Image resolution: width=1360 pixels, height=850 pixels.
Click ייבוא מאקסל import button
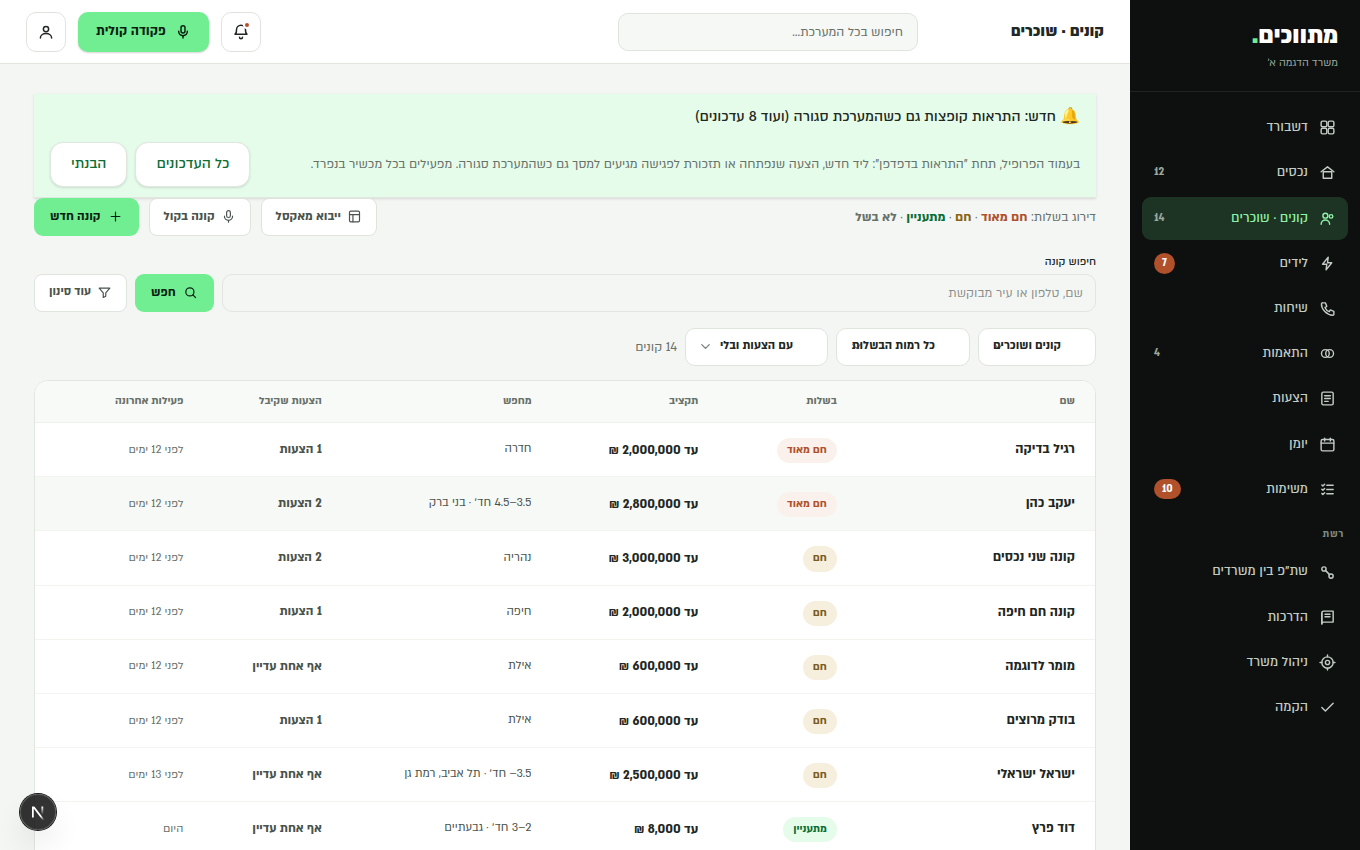(x=319, y=217)
